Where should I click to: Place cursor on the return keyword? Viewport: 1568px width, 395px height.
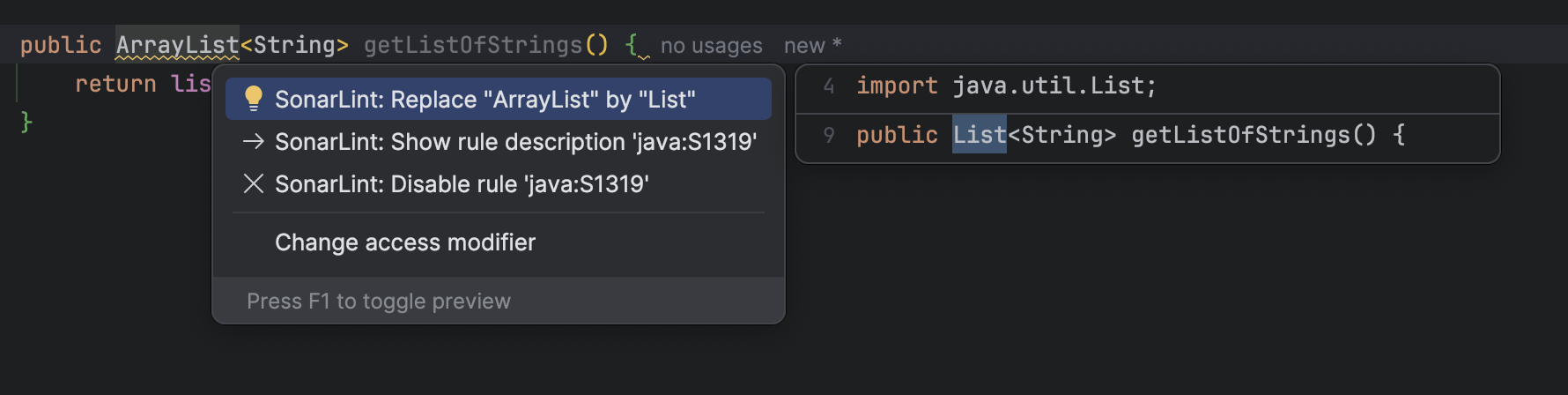click(x=115, y=84)
